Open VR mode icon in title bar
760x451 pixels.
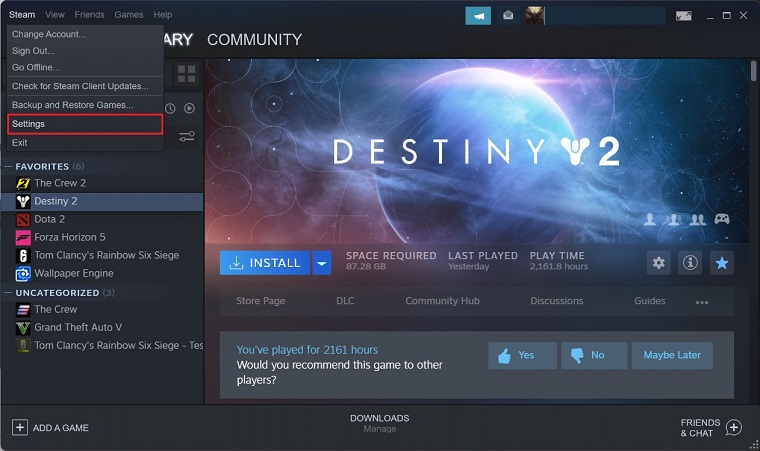[x=683, y=16]
